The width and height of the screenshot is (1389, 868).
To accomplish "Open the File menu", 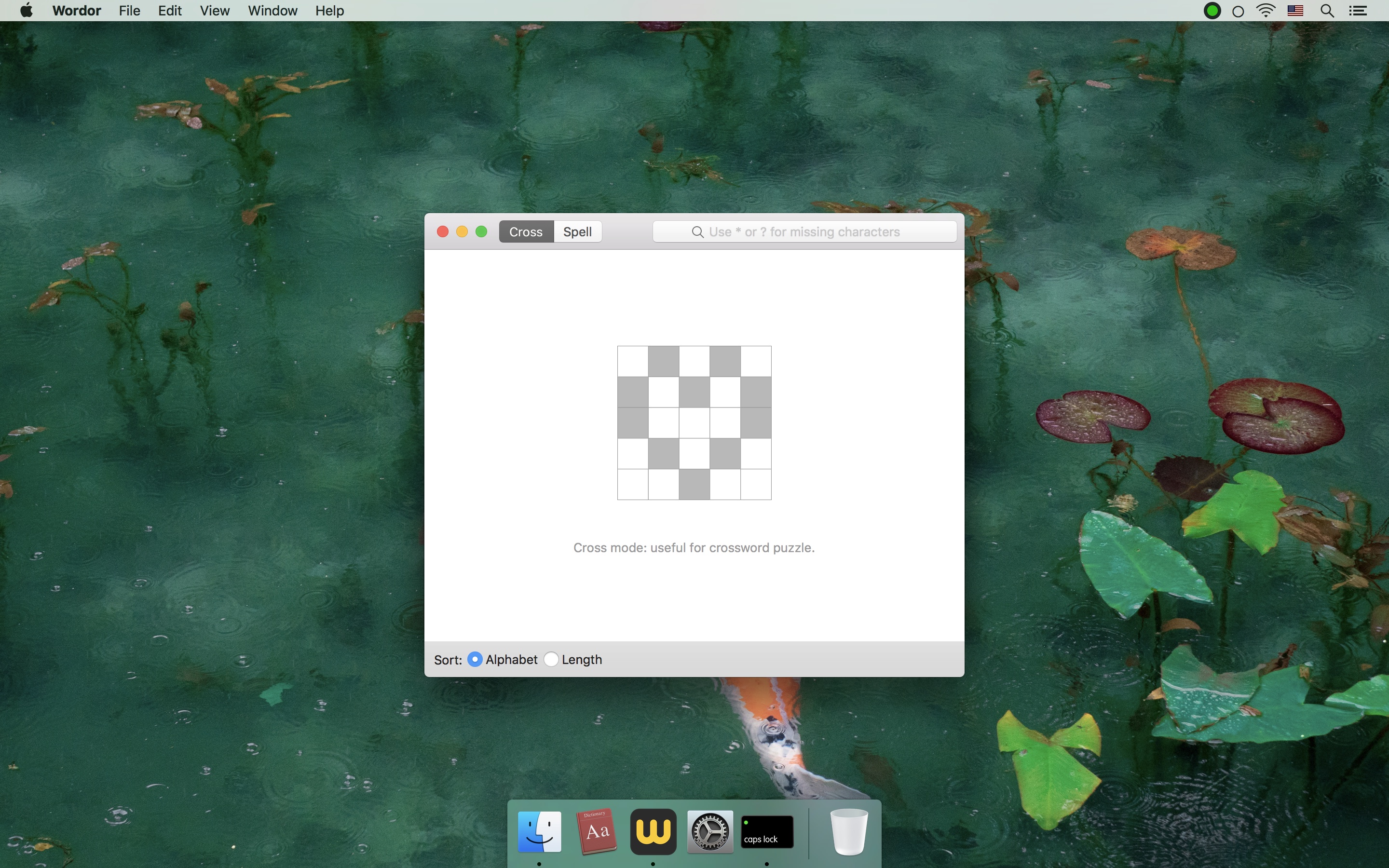I will (130, 11).
